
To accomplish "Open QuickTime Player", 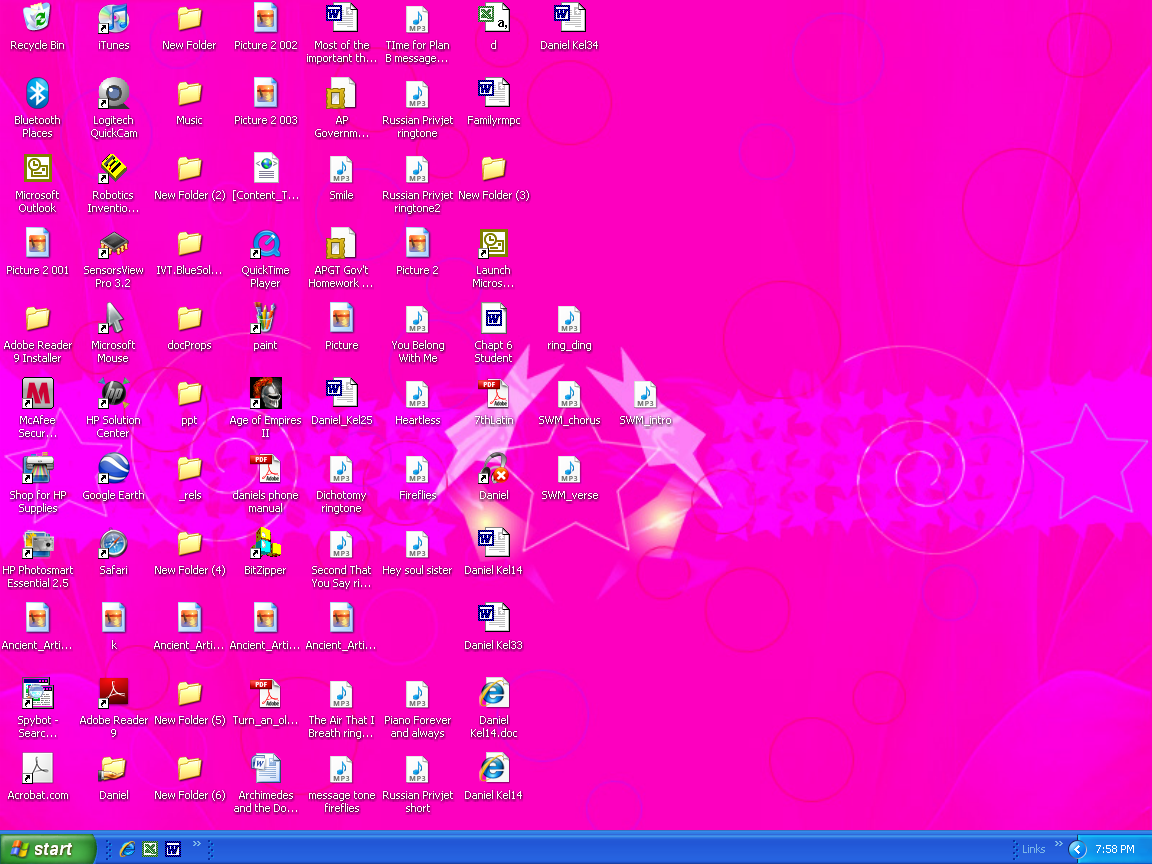I will [x=264, y=245].
